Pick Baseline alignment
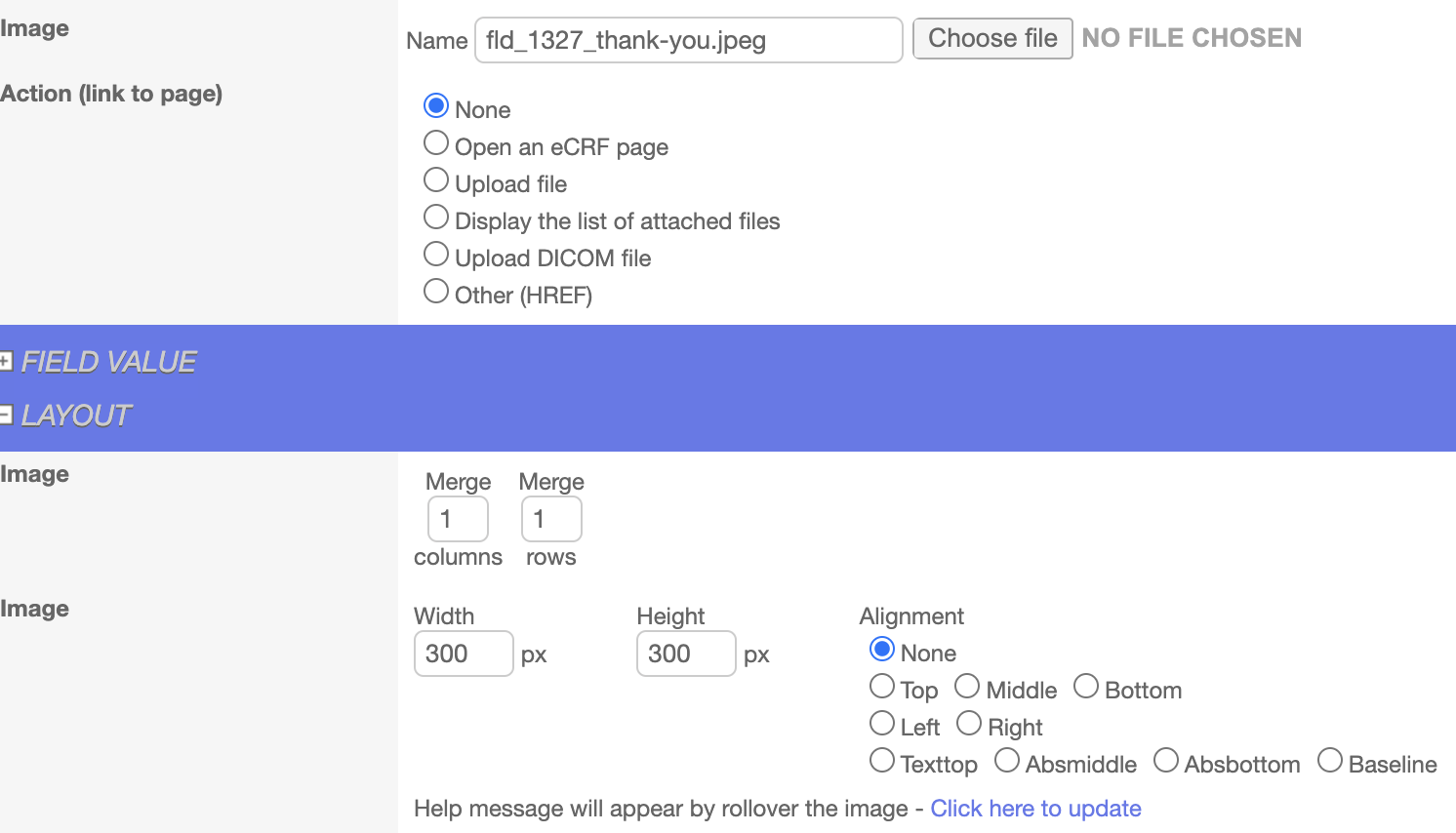 1330,761
